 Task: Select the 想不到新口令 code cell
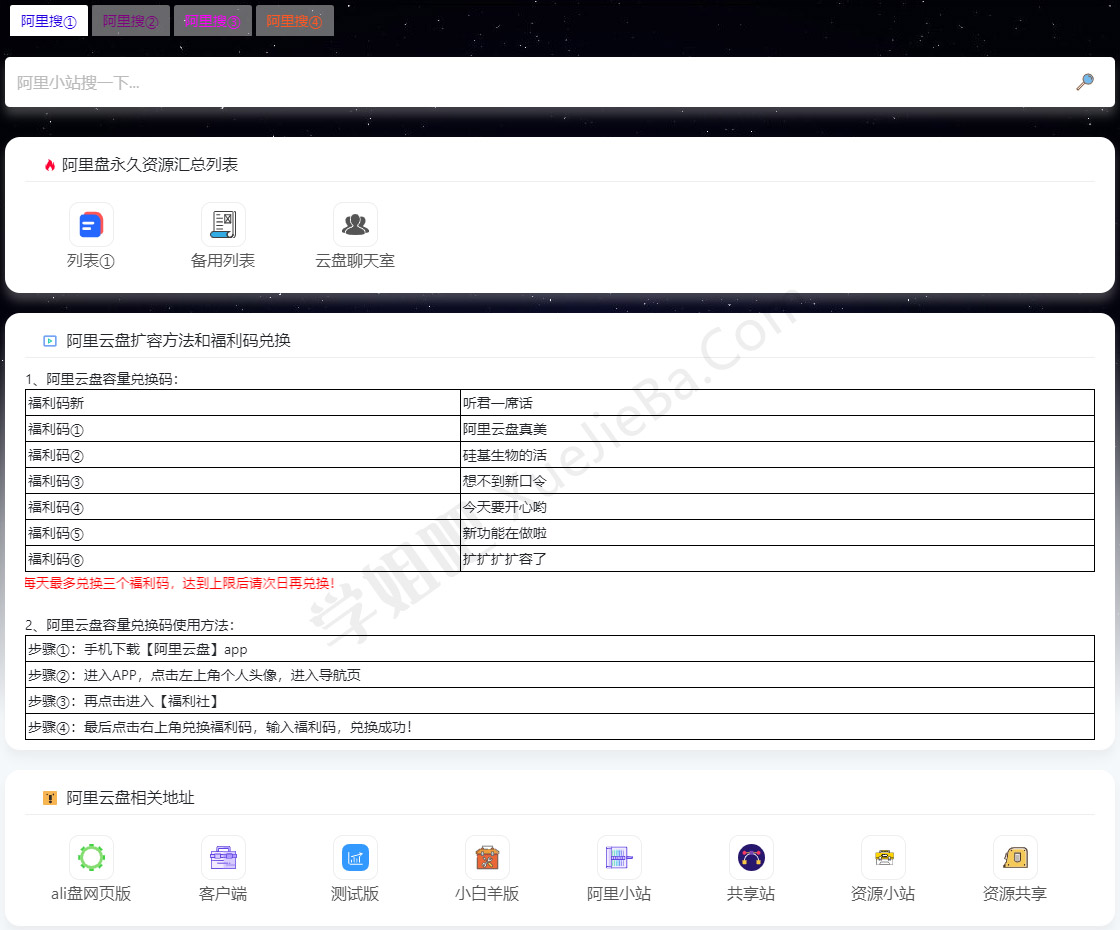pyautogui.click(x=777, y=481)
